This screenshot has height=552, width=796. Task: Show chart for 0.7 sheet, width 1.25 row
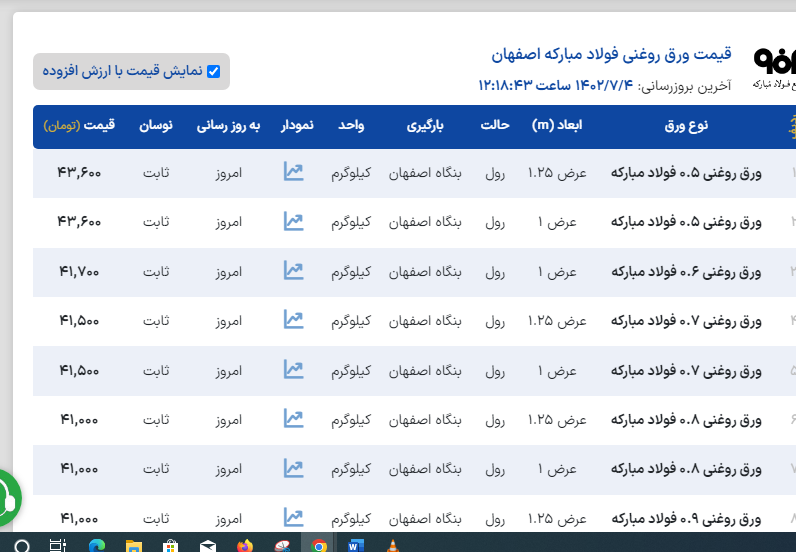pos(293,320)
